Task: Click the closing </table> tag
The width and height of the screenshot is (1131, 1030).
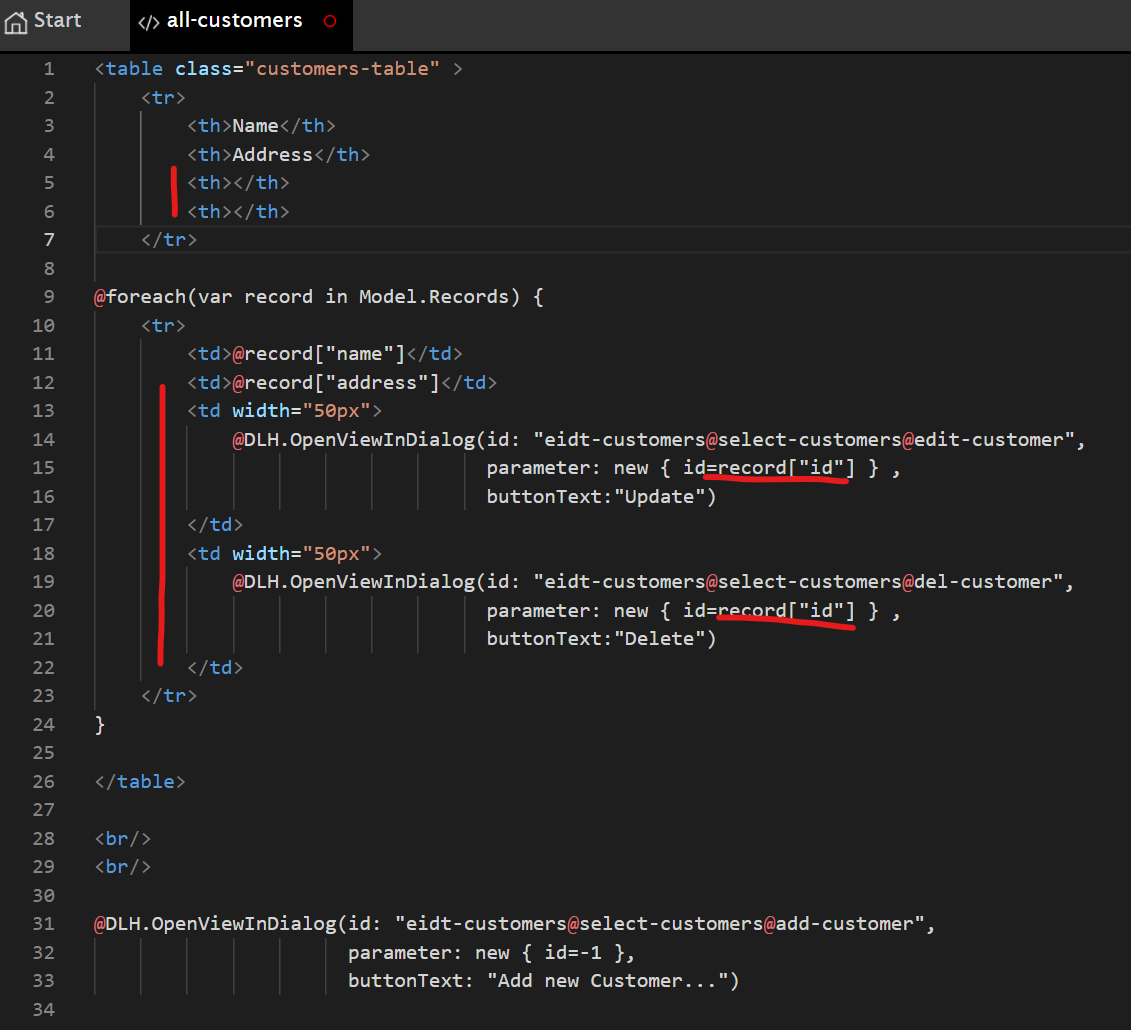Action: coord(140,782)
